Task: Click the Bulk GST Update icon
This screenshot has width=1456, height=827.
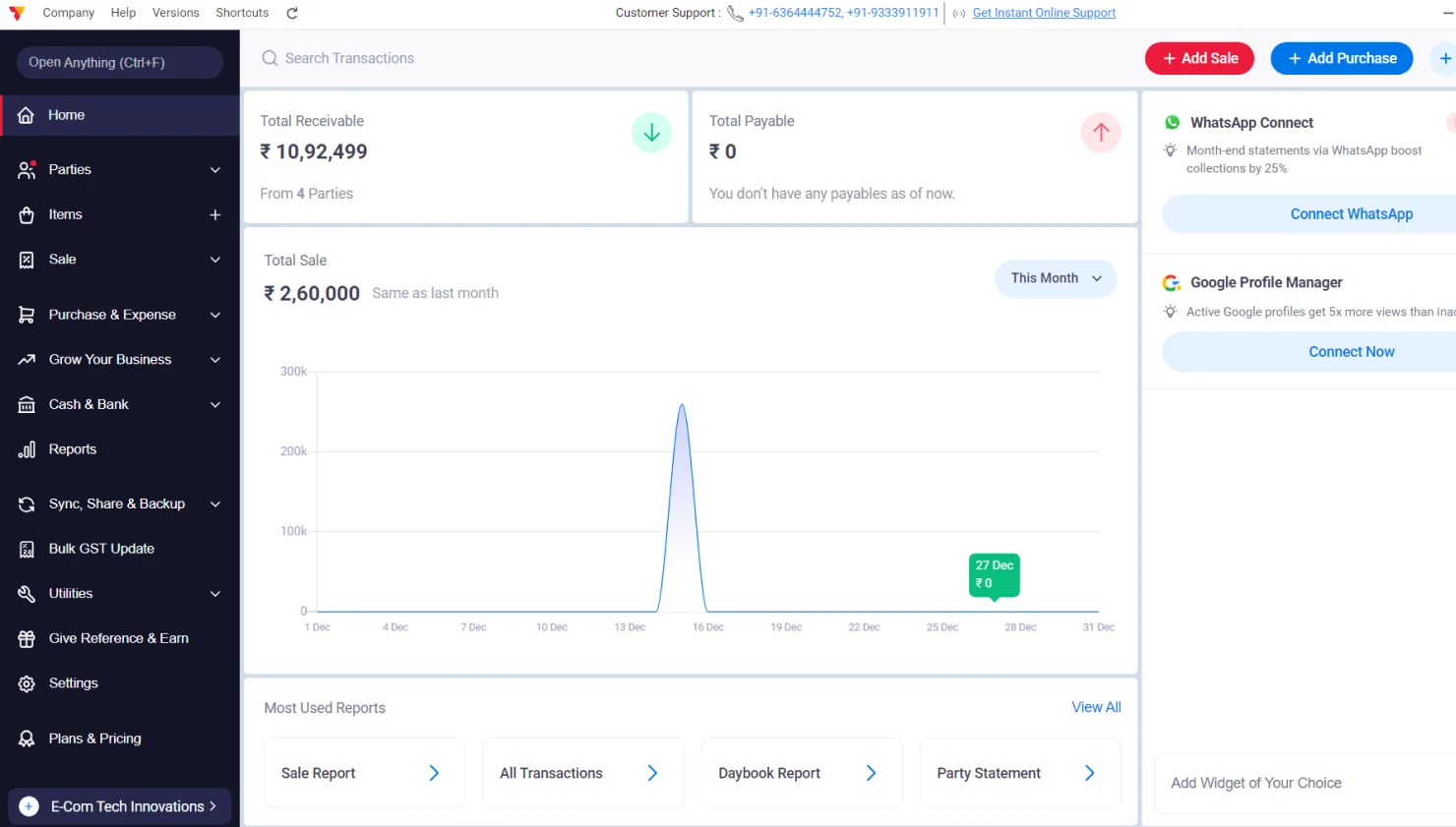Action: point(27,549)
